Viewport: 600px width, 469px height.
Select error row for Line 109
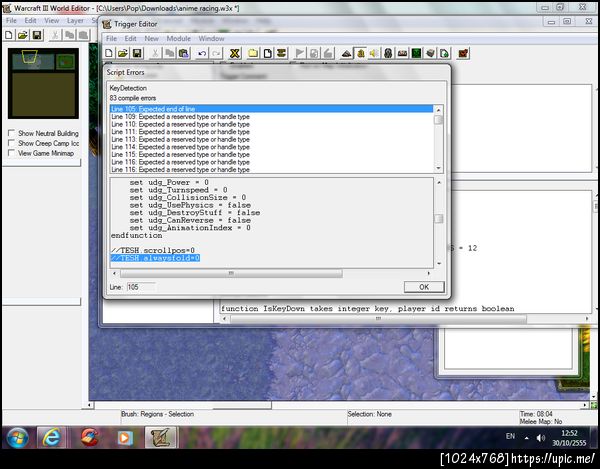click(271, 117)
